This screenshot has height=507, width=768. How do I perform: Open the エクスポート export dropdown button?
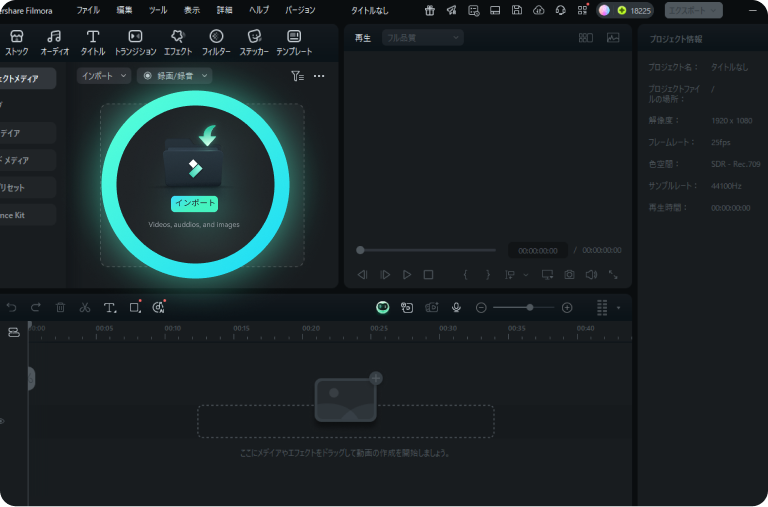coord(693,10)
